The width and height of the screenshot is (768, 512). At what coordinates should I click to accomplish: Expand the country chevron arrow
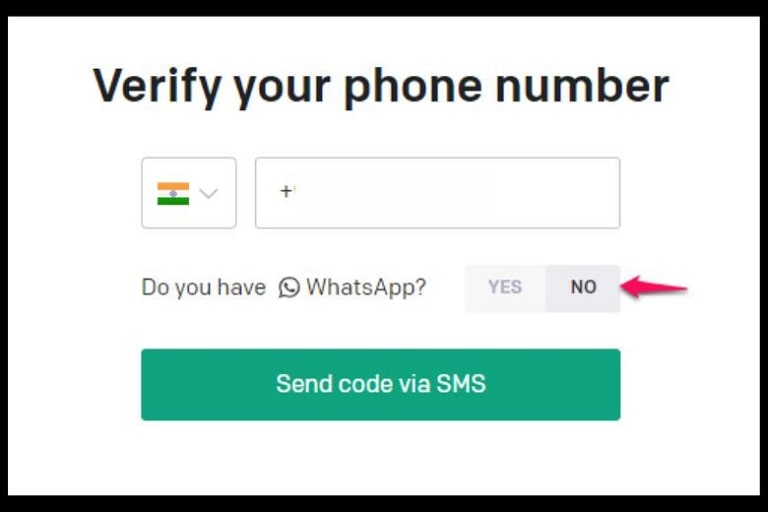[208, 194]
